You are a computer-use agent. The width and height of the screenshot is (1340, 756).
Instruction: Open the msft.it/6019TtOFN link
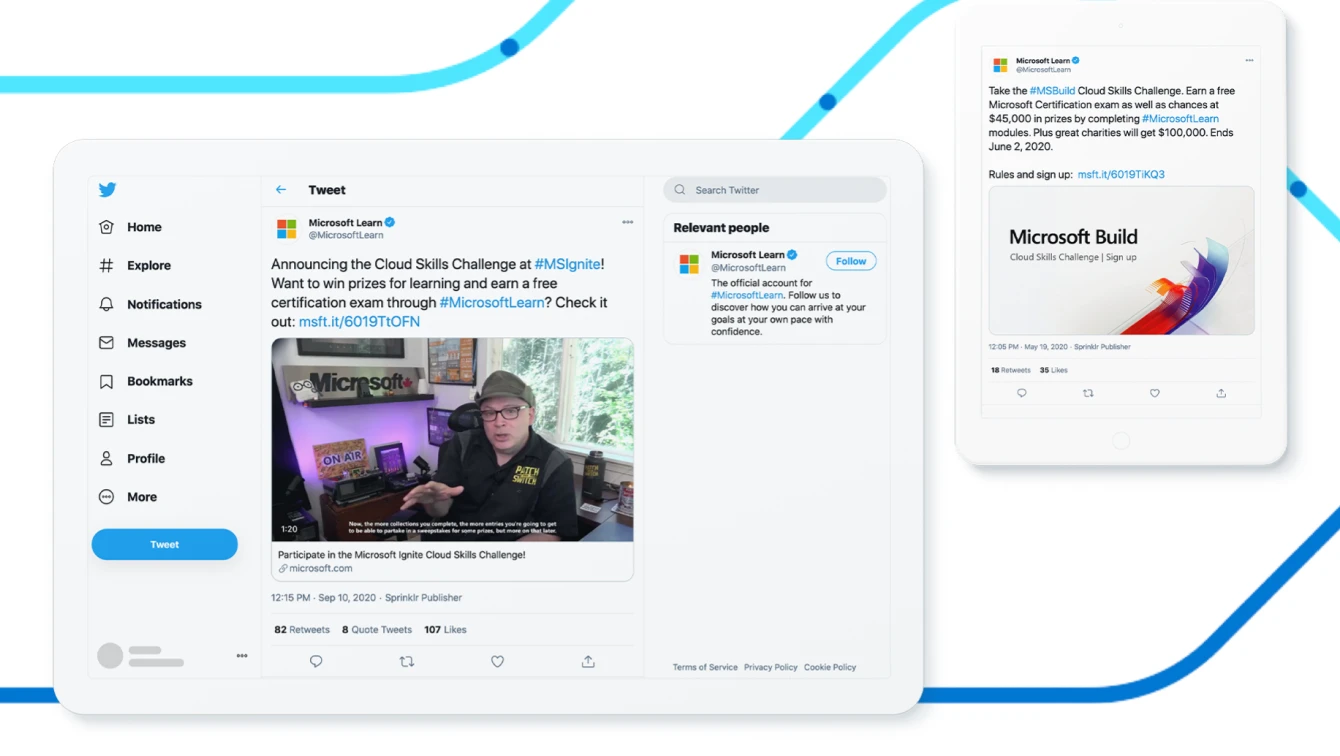pos(359,321)
